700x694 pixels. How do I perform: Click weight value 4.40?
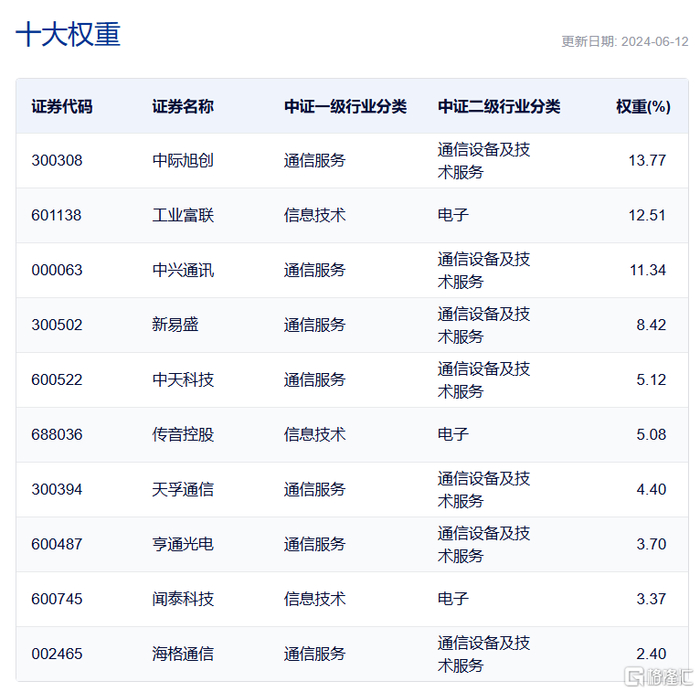(x=651, y=489)
